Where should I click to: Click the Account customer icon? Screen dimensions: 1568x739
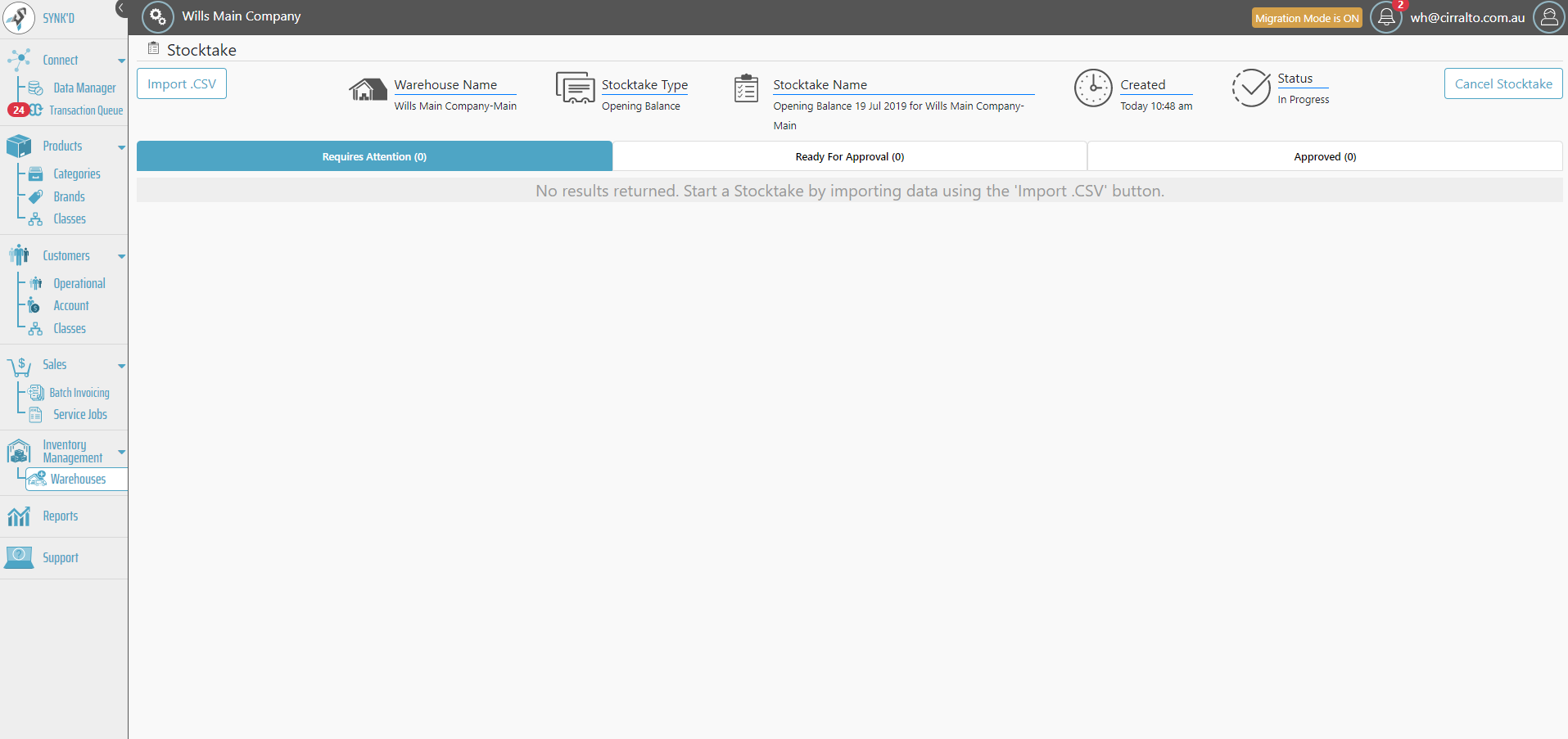[x=34, y=305]
